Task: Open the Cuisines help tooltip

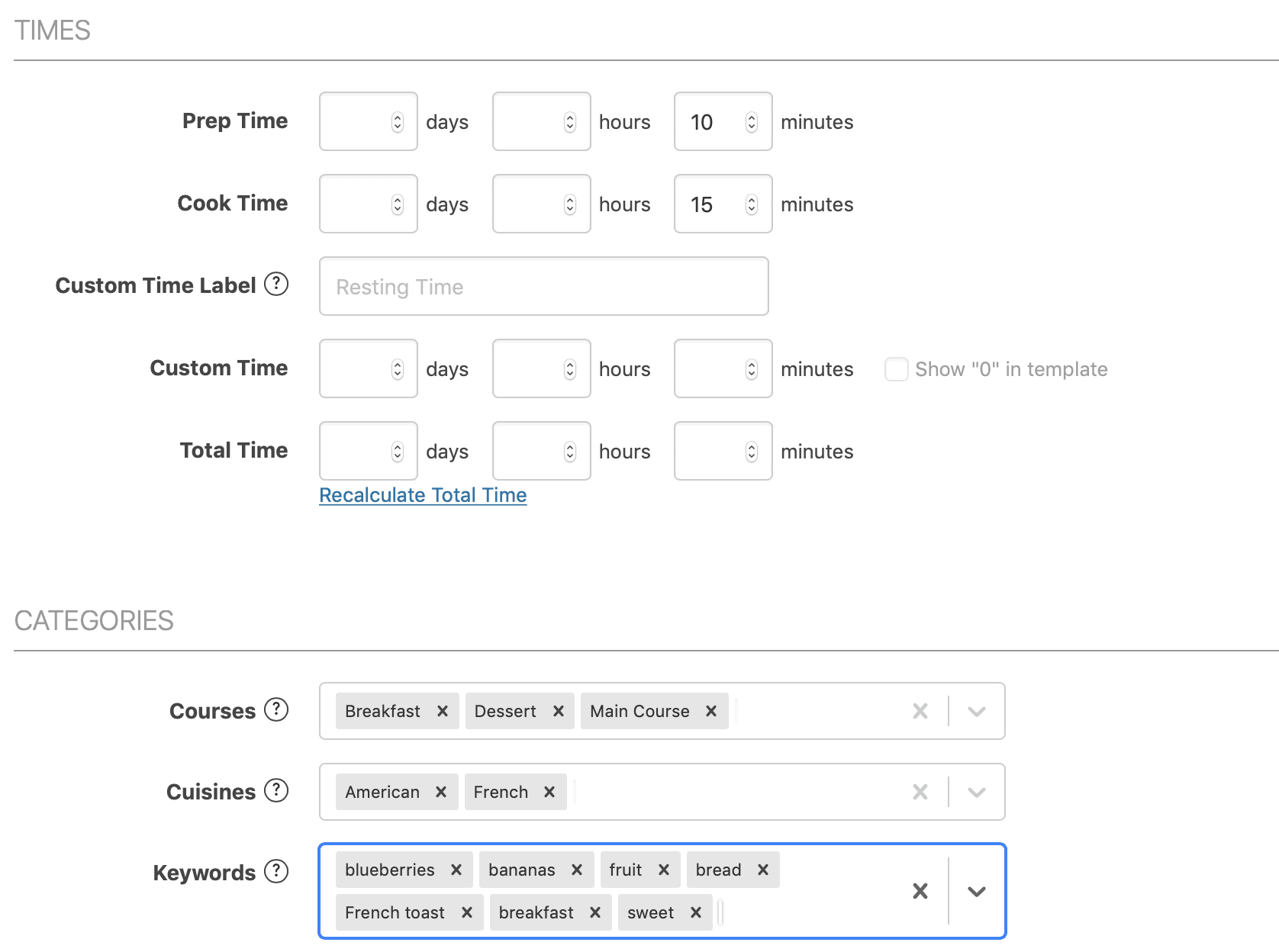Action: (275, 791)
